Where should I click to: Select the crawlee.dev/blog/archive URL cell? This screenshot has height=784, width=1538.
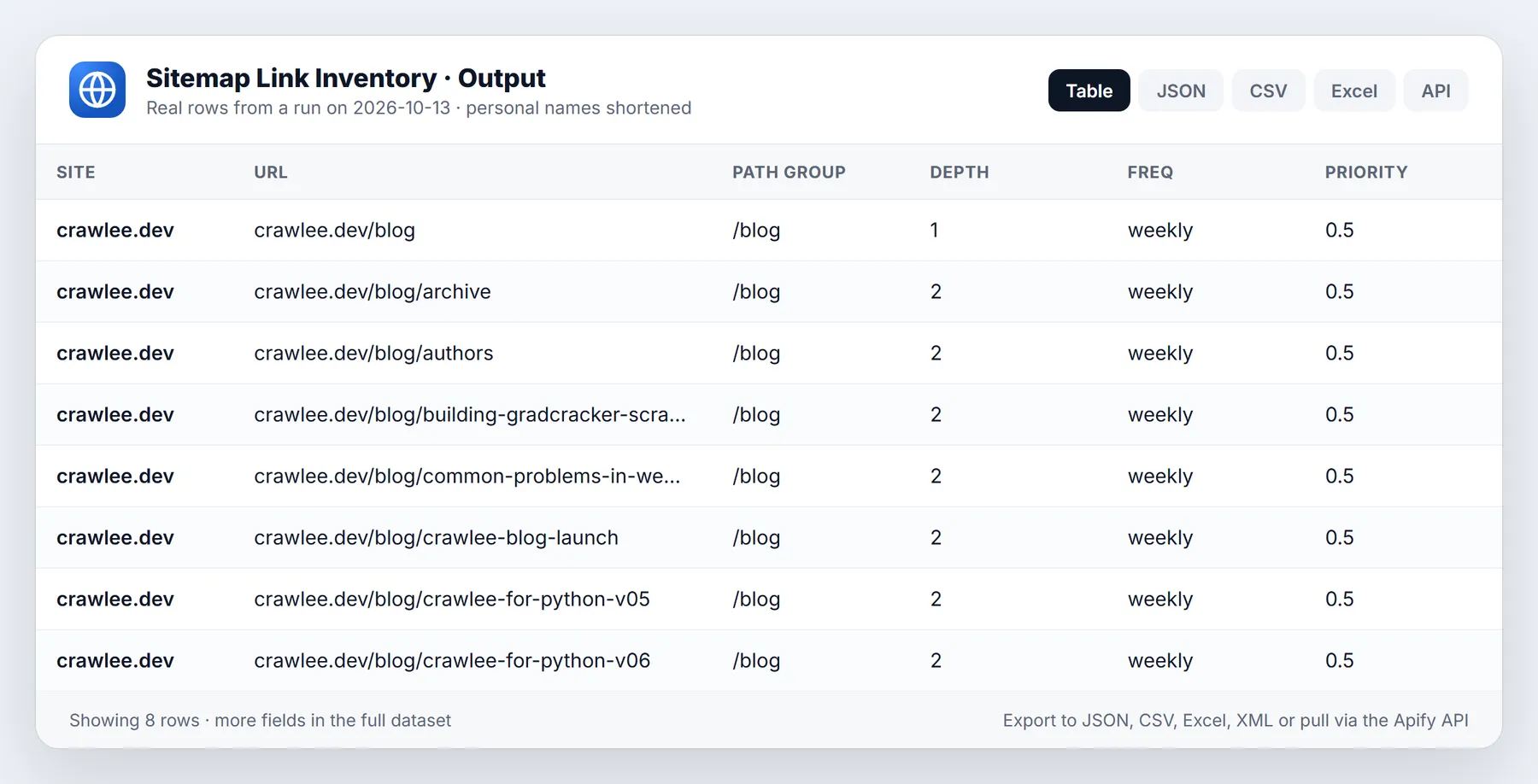pos(373,291)
